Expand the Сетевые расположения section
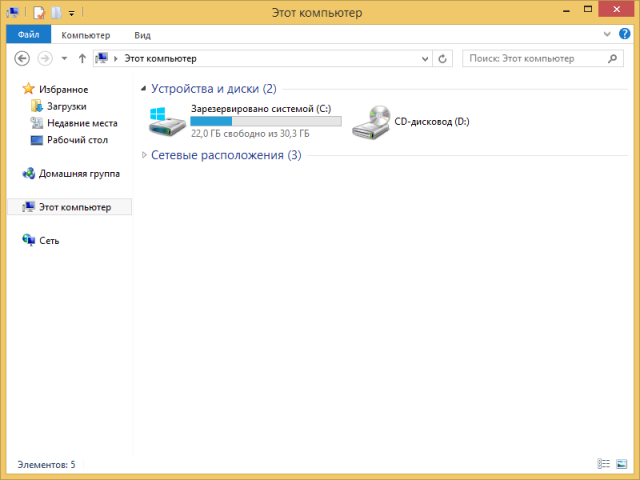 click(x=145, y=155)
